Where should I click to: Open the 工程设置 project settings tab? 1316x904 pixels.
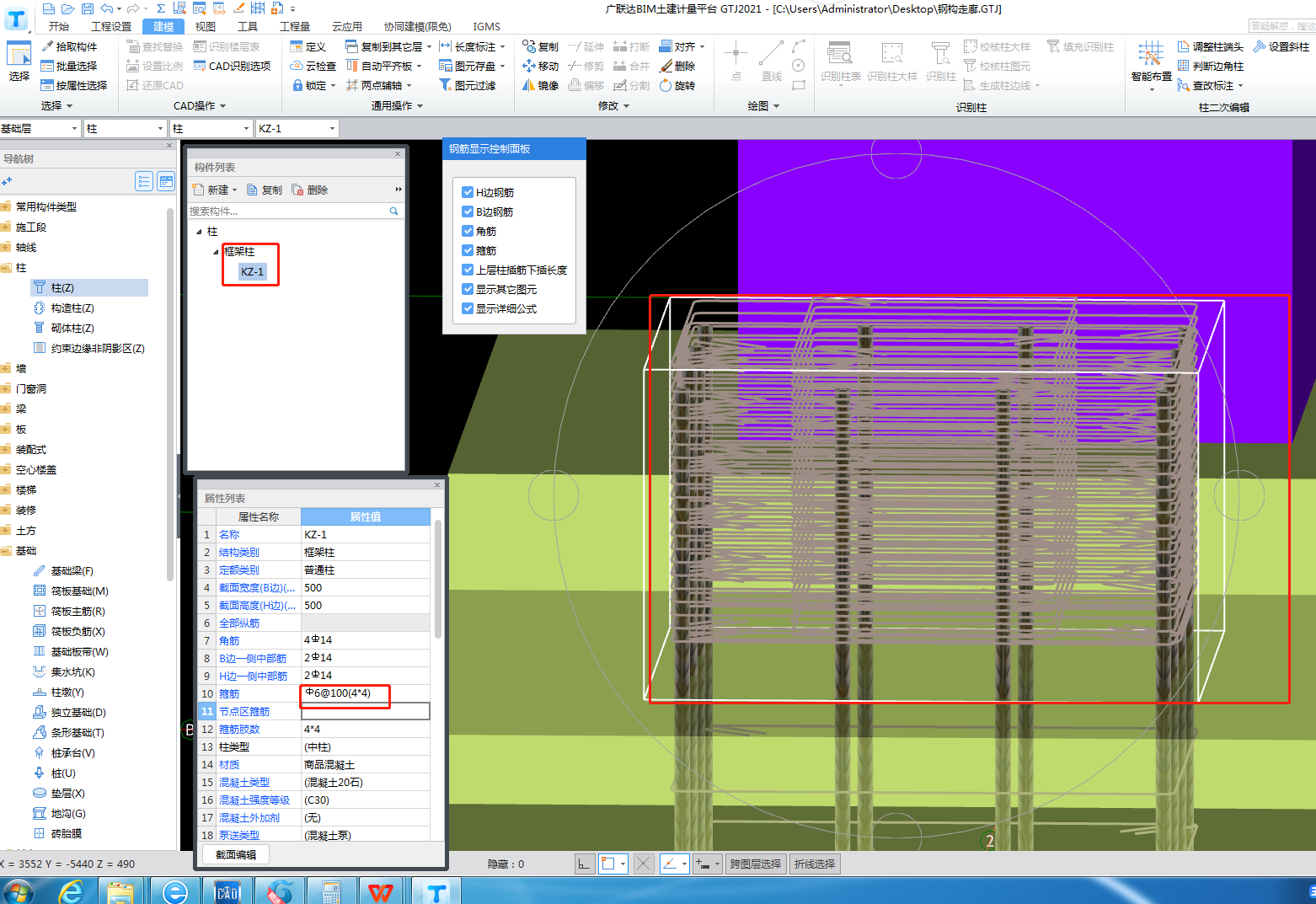point(111,26)
